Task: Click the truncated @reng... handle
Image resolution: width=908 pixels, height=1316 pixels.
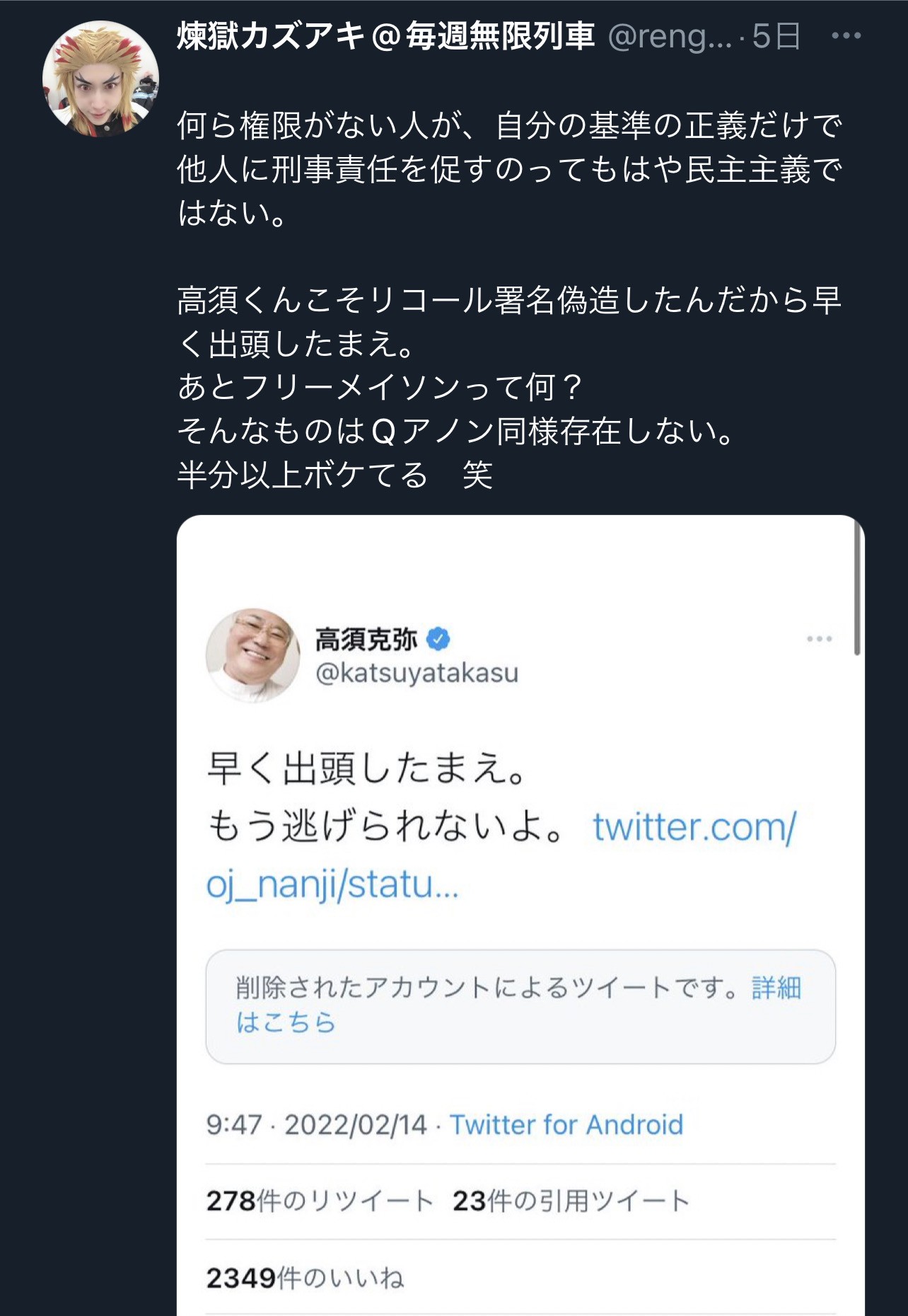Action: (670, 36)
